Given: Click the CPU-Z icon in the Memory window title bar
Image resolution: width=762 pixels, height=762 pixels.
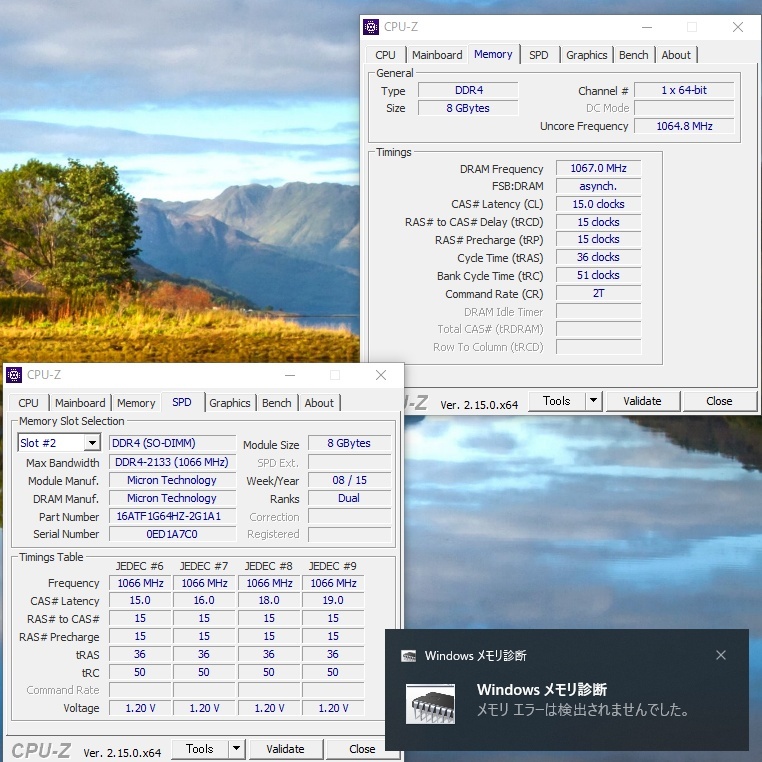Looking at the screenshot, I should [371, 27].
